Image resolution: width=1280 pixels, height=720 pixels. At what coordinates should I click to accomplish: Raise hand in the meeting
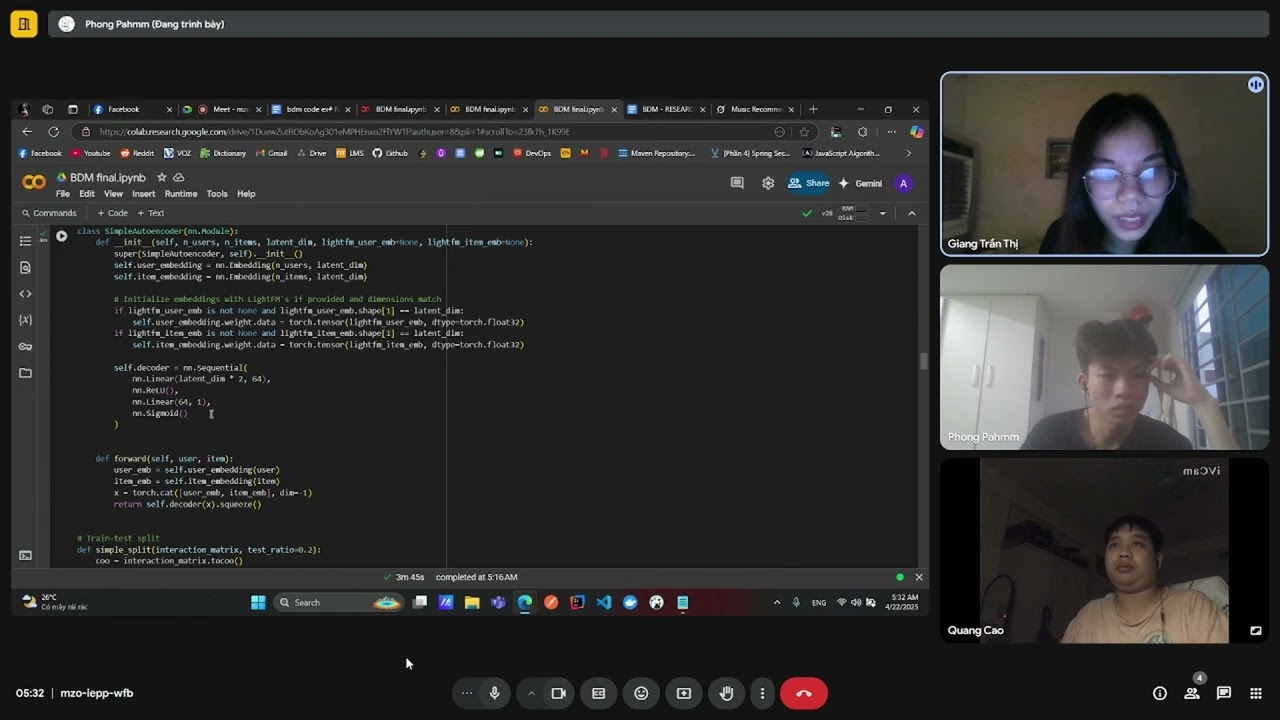727,693
